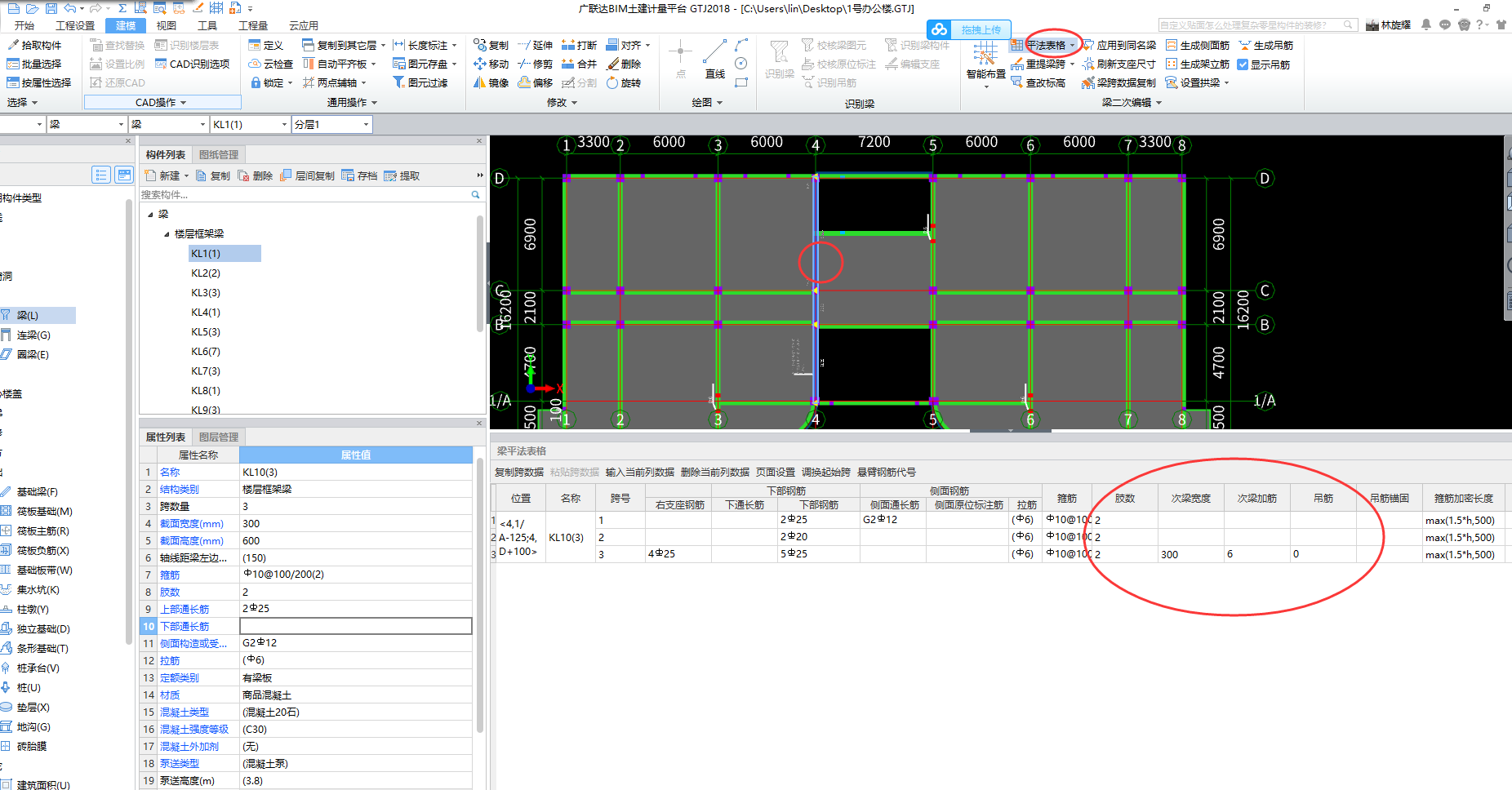Image resolution: width=1512 pixels, height=790 pixels.
Task: Open the 设置拱梁 dropdown arrow
Action: click(1226, 82)
